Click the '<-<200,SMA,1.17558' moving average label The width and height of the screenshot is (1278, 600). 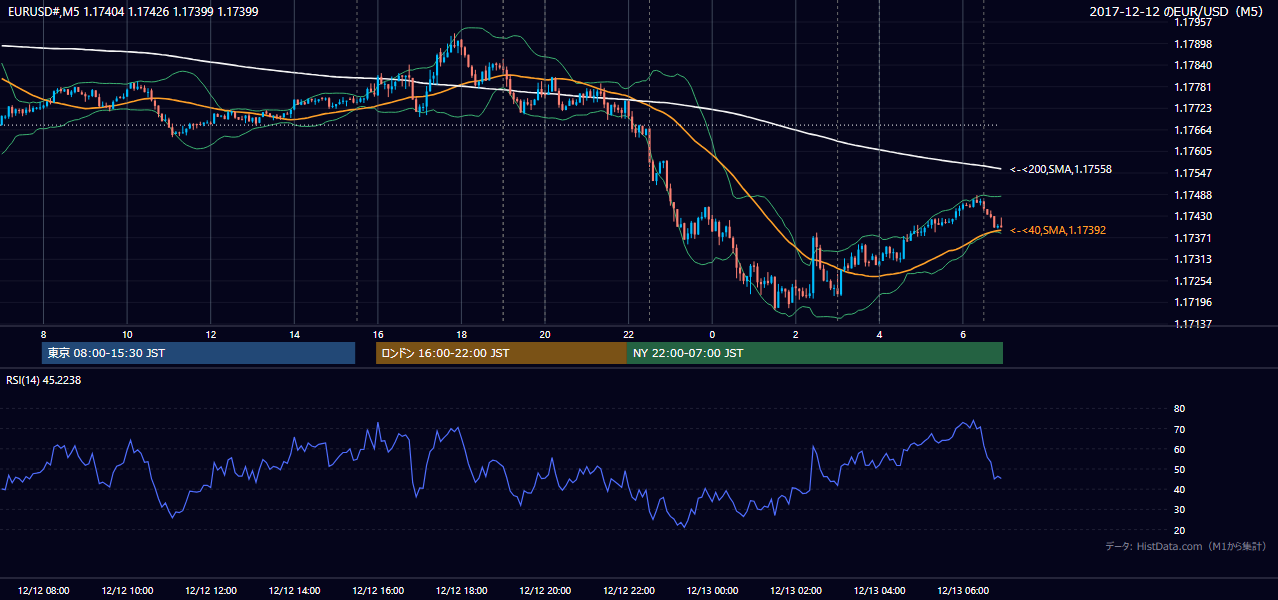(1061, 170)
